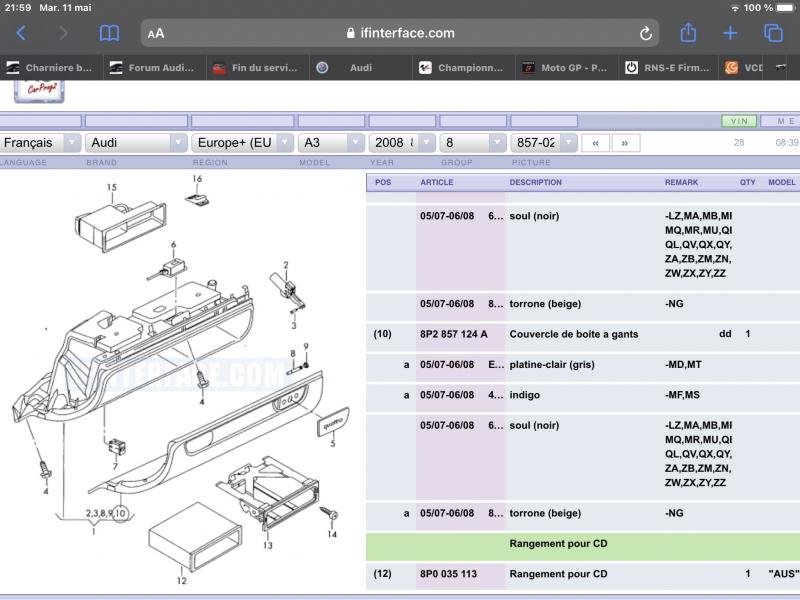
Task: Click POS (12) cell
Action: coord(383,574)
